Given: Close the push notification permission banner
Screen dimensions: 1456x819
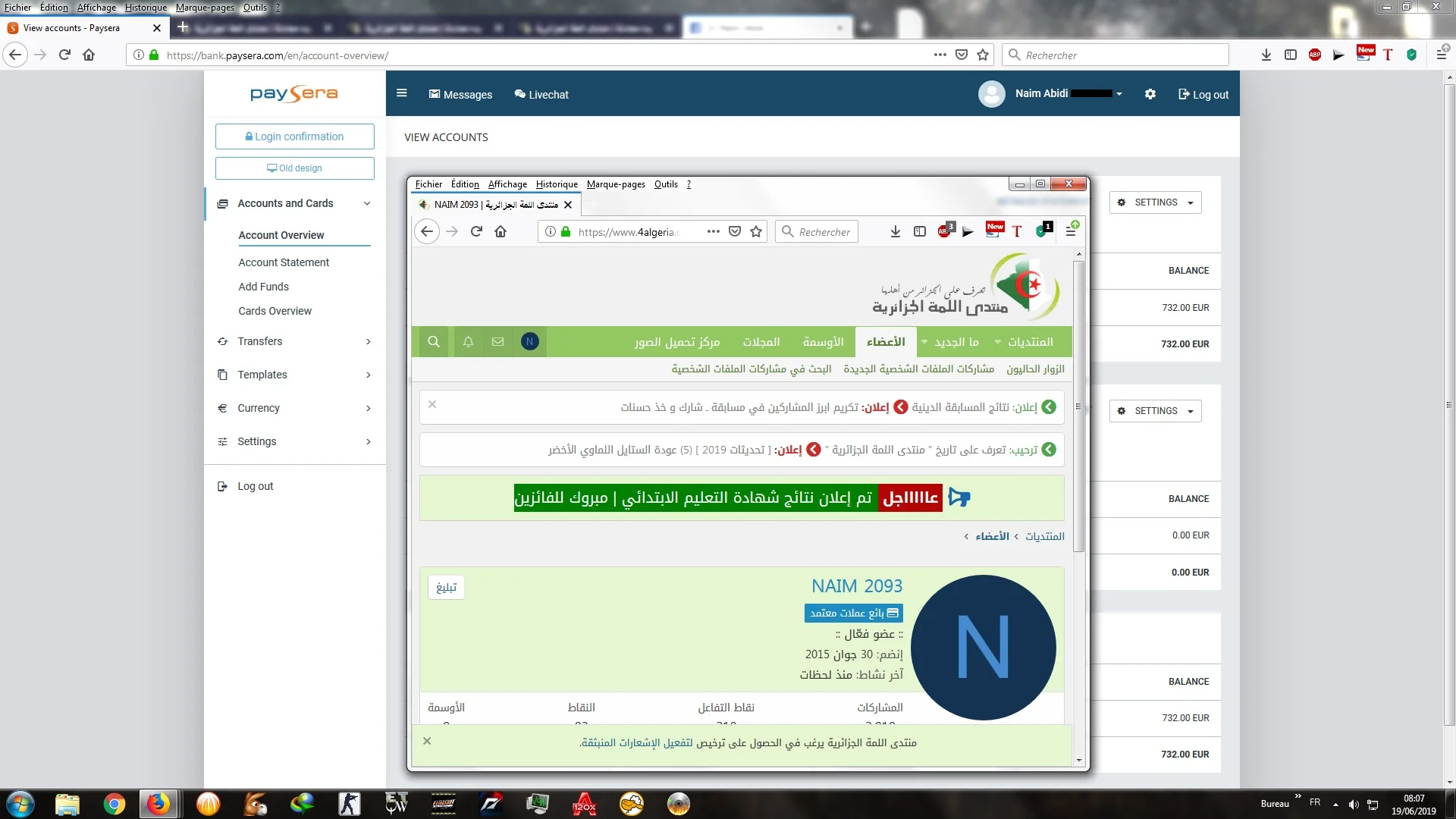Looking at the screenshot, I should pyautogui.click(x=427, y=741).
